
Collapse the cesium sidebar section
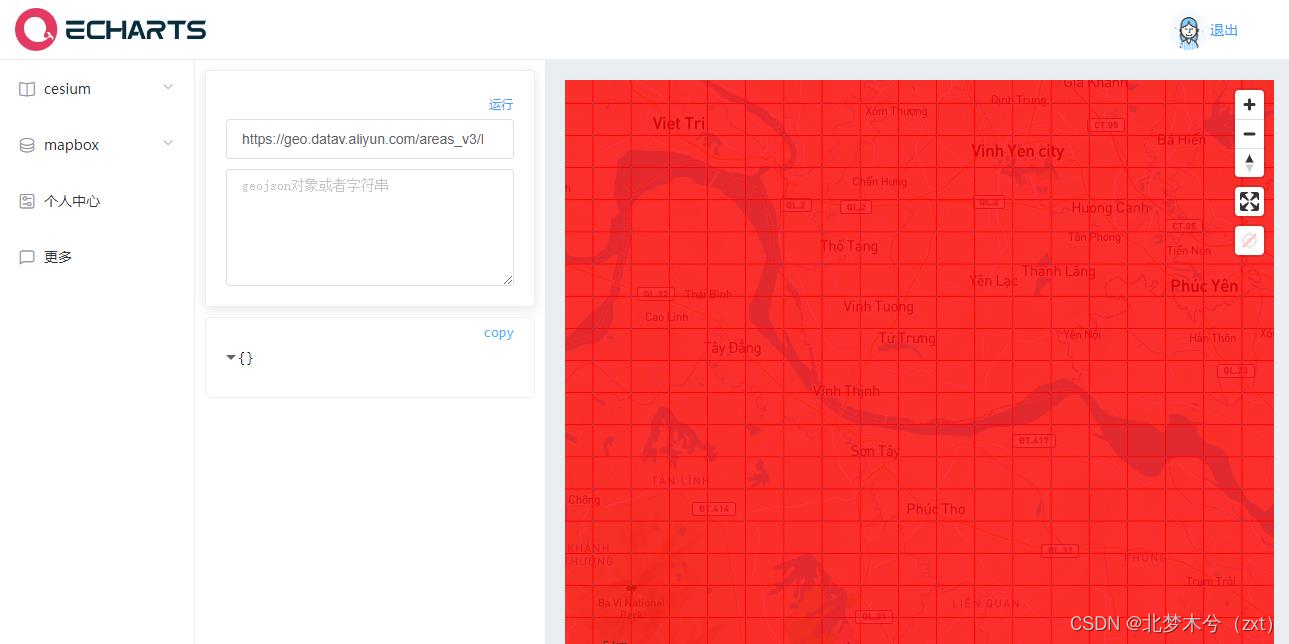point(168,88)
